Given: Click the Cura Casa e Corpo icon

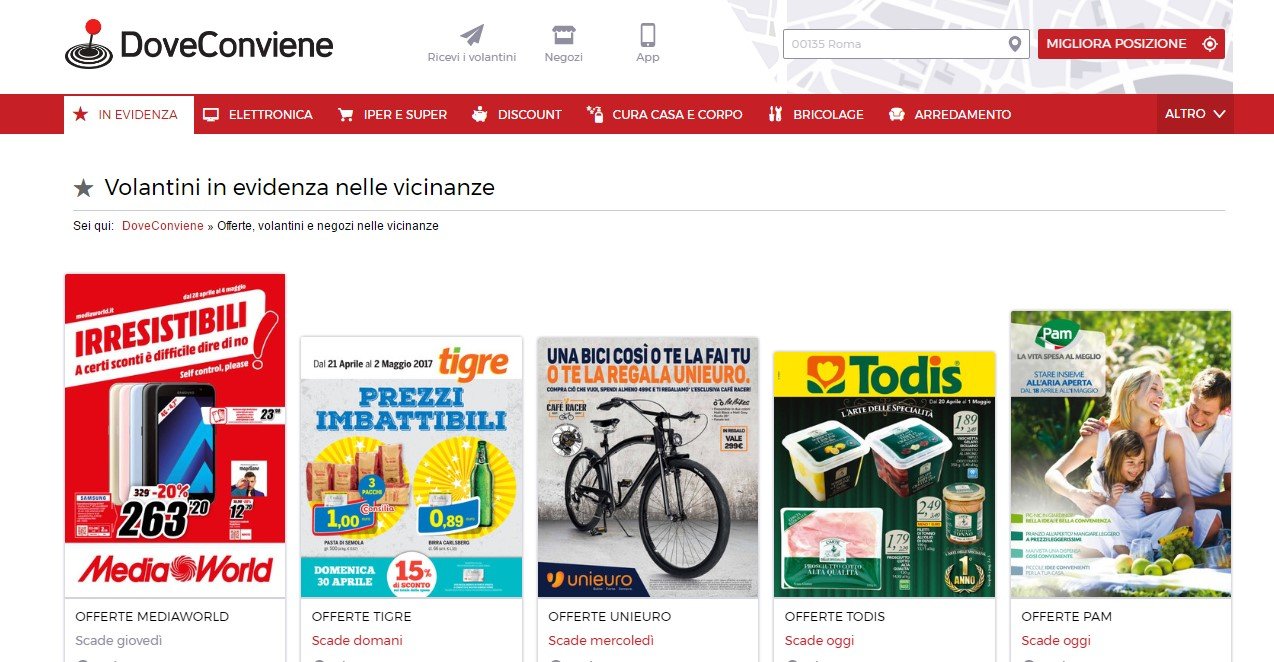Looking at the screenshot, I should (x=595, y=114).
